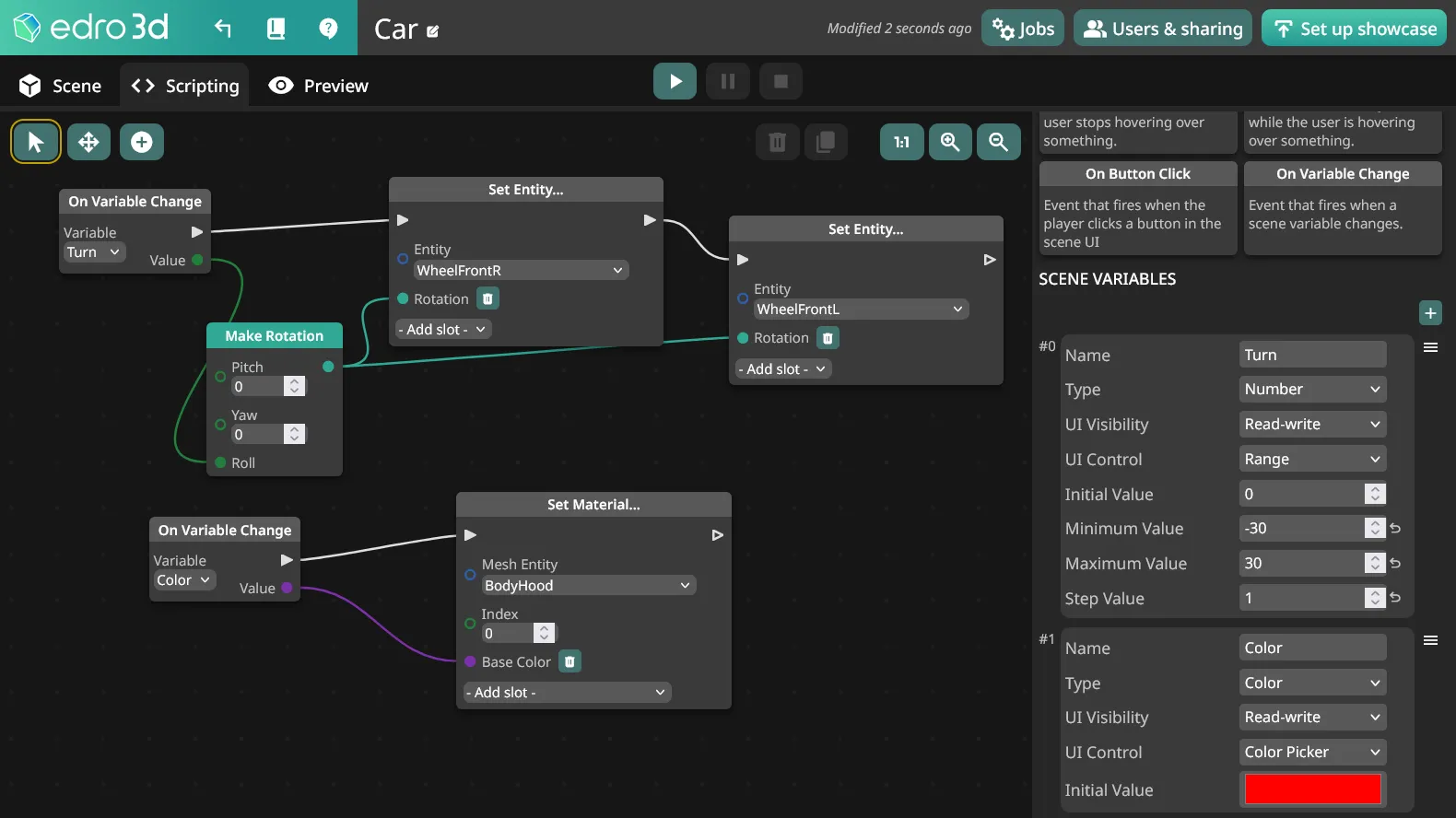Stop the scene playback
1456x818 pixels.
(781, 81)
